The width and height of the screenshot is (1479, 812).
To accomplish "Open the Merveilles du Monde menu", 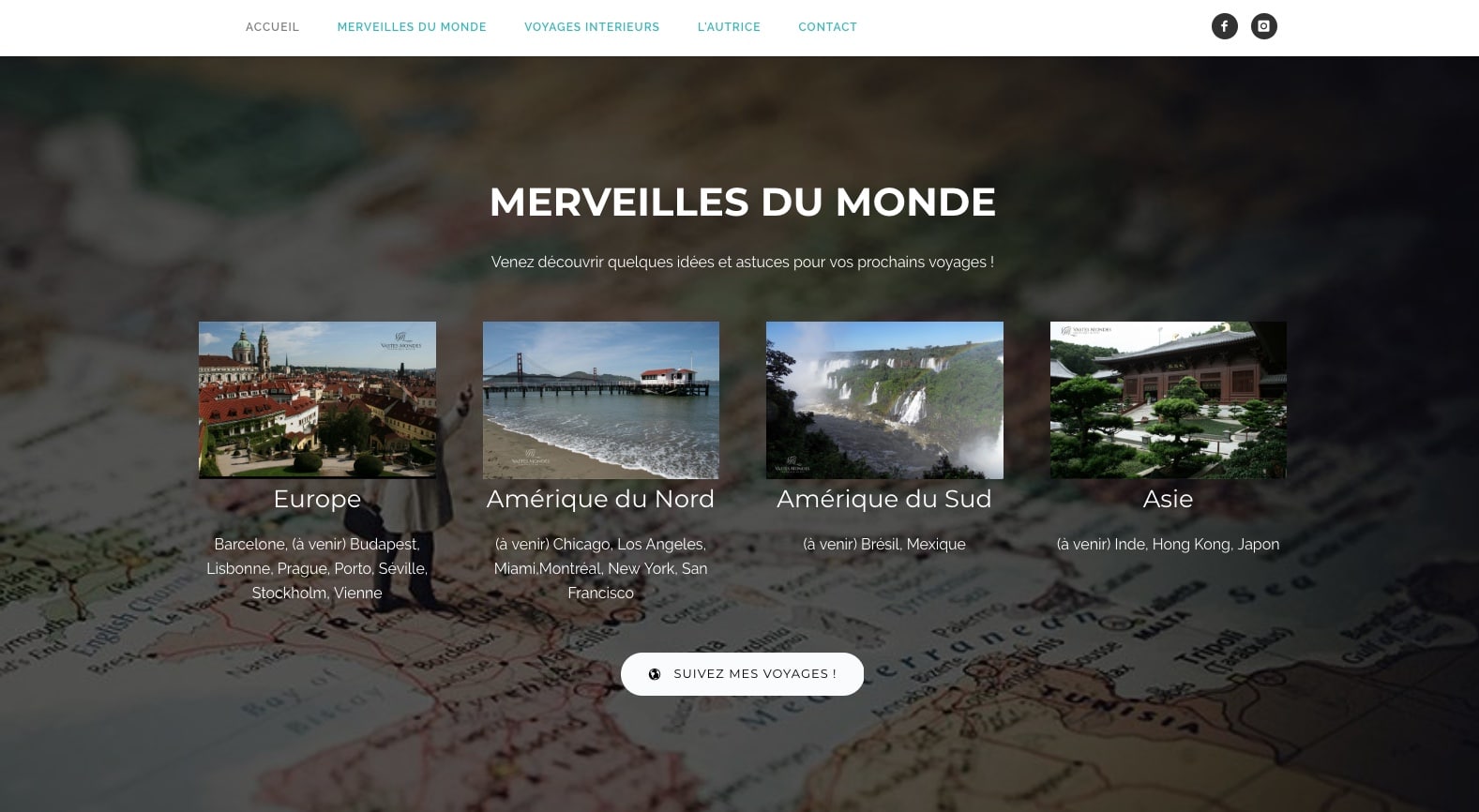I will pos(412,27).
